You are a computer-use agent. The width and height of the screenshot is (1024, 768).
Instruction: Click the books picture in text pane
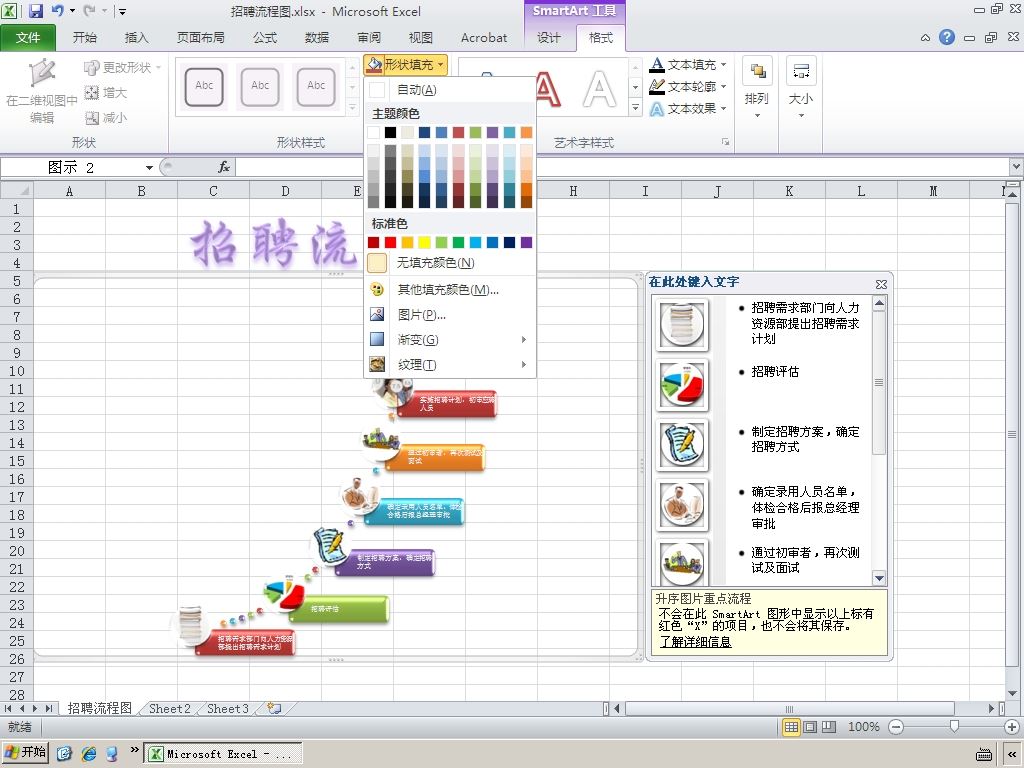(x=682, y=325)
